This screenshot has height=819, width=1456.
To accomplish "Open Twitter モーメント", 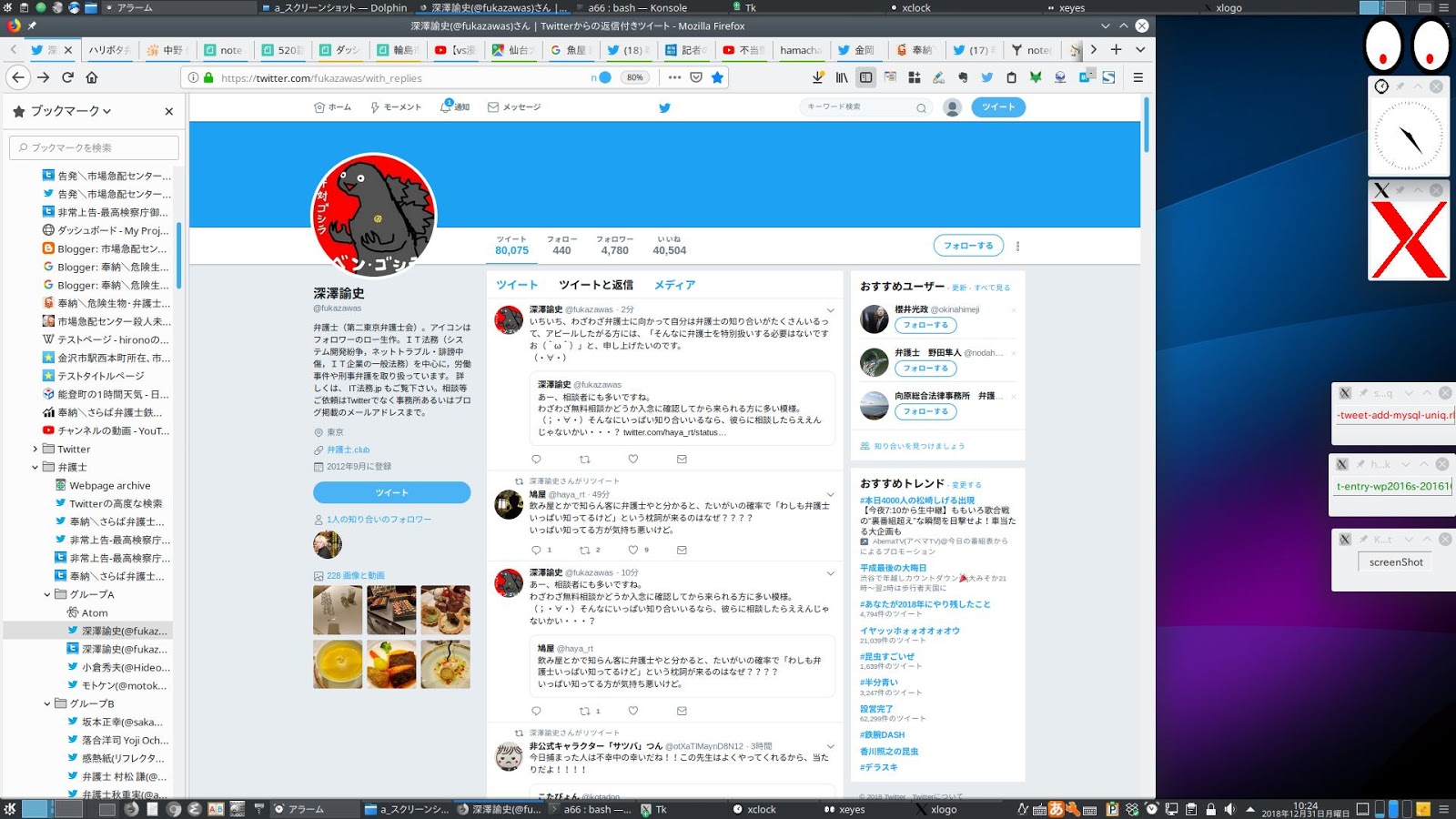I will (396, 107).
